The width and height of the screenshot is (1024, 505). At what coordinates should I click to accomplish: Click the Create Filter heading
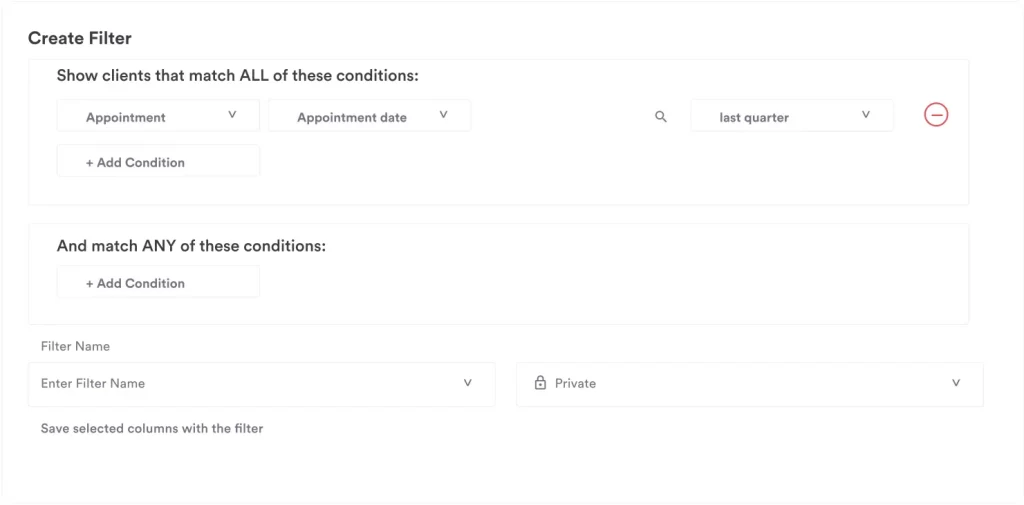point(80,38)
